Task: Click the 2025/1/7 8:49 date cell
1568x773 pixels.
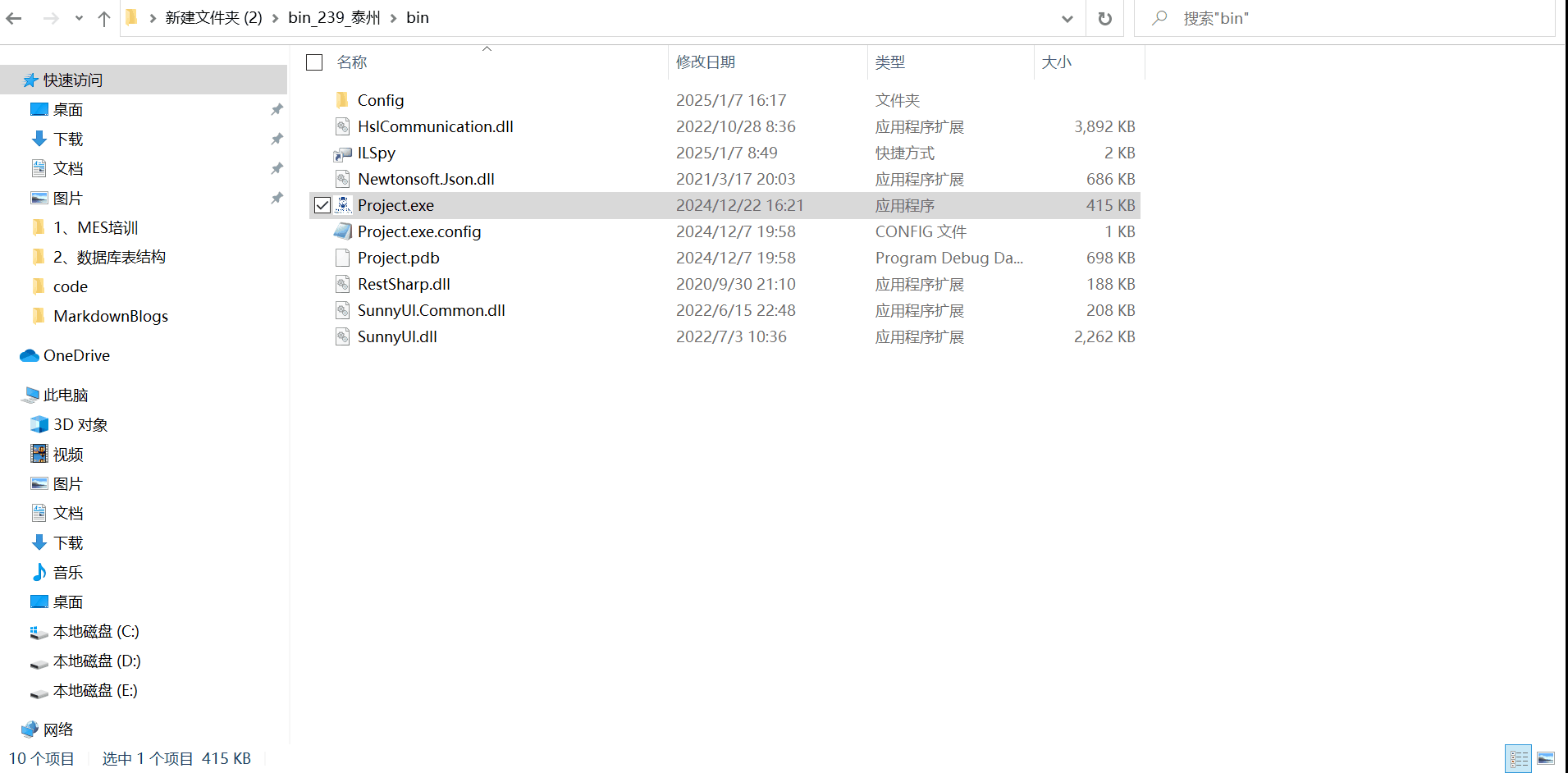Action: 727,153
